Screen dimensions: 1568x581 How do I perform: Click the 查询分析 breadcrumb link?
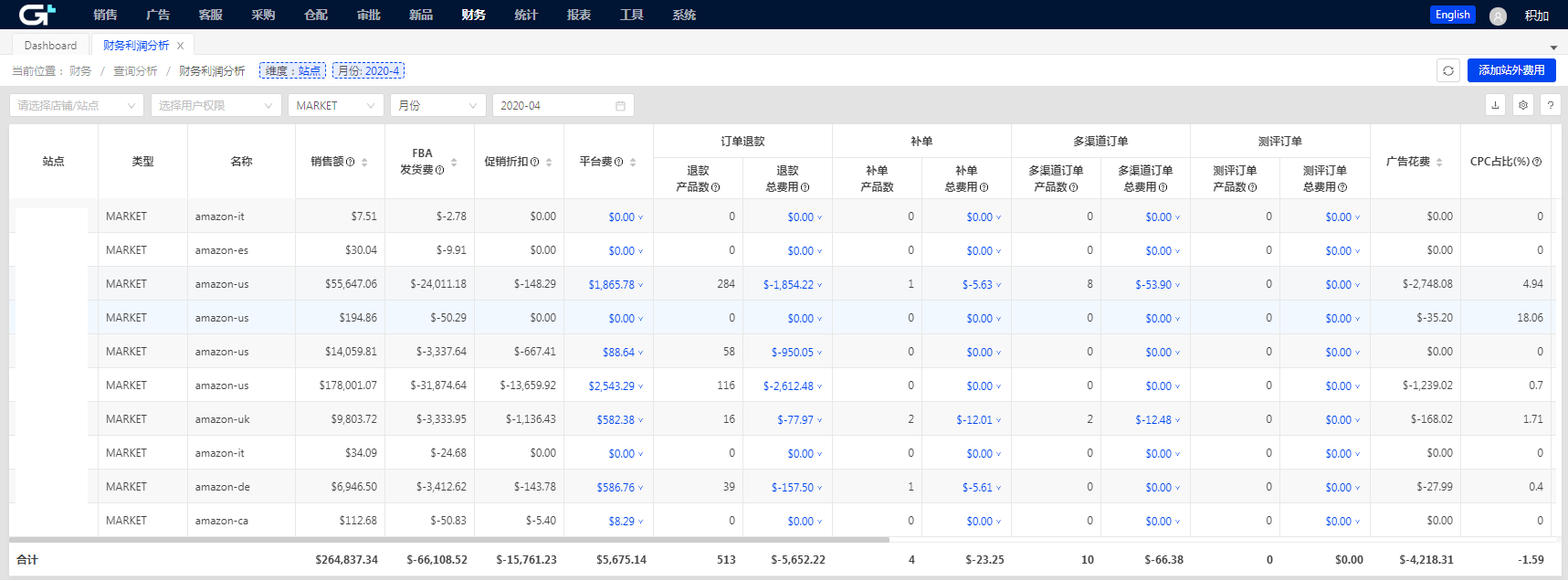(x=135, y=71)
